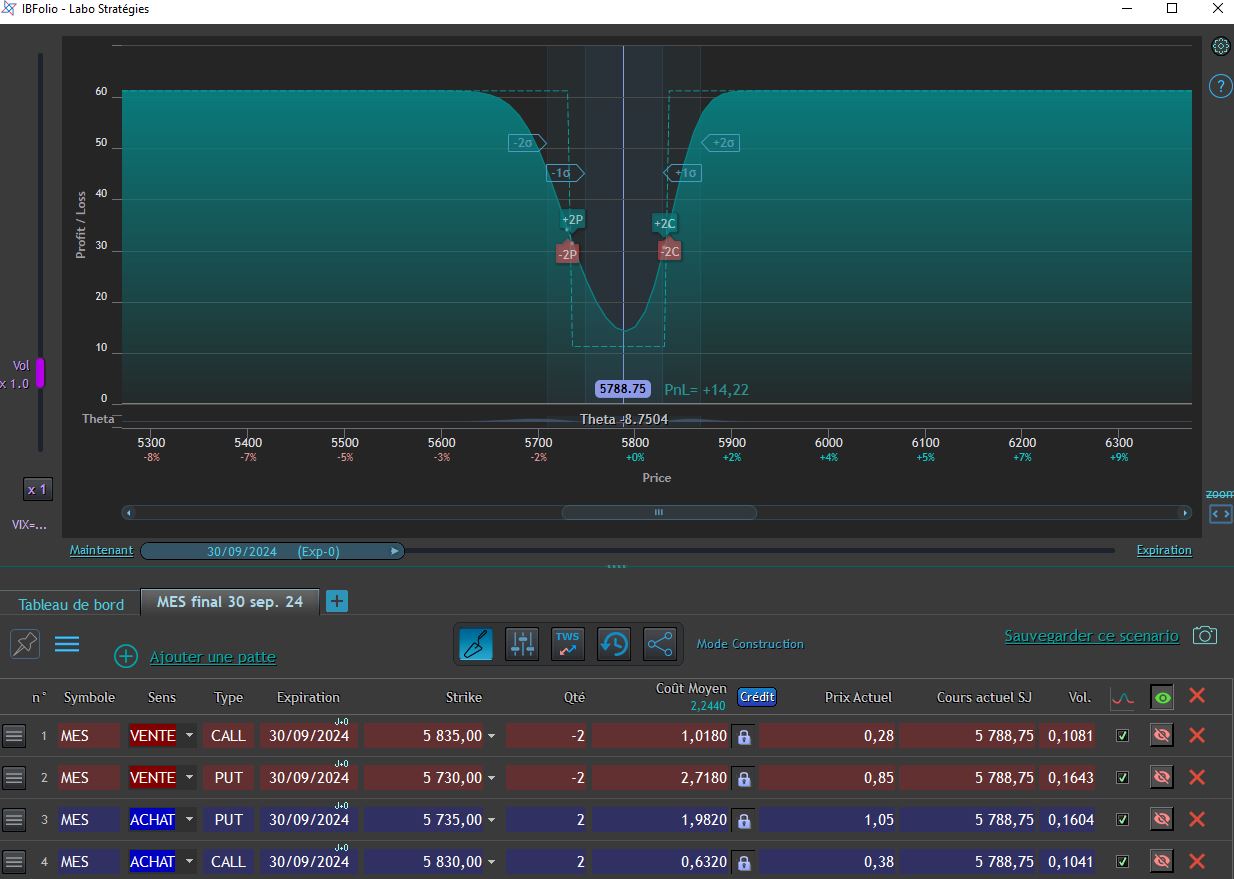The height and width of the screenshot is (879, 1234).
Task: Click the purple Vol slider handle
Action: (41, 373)
